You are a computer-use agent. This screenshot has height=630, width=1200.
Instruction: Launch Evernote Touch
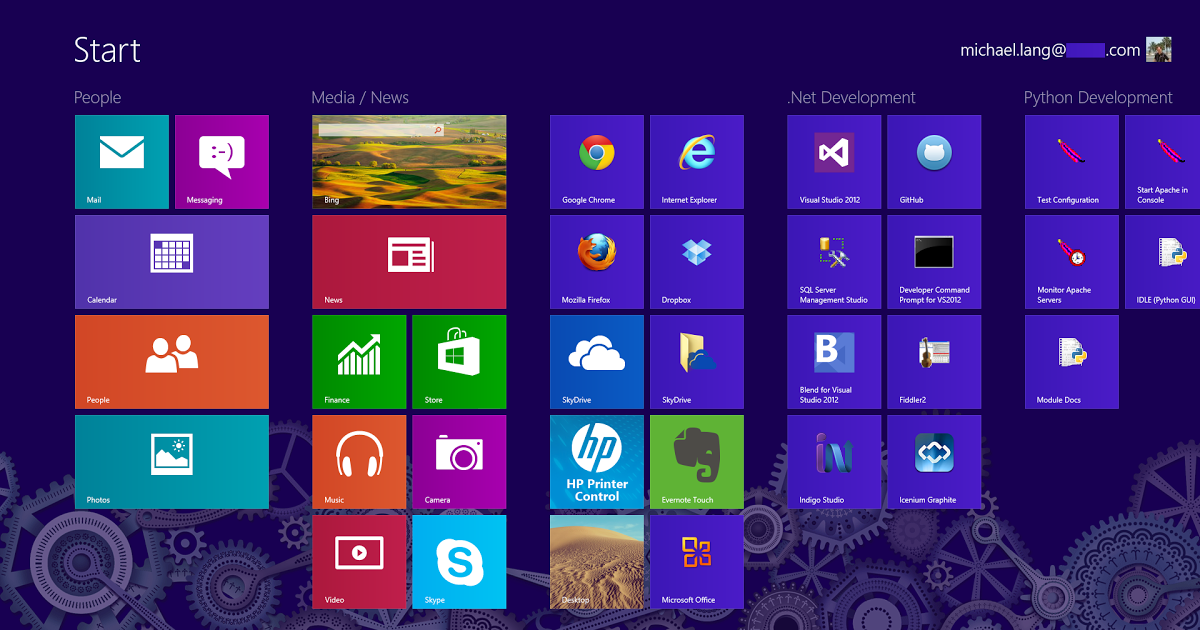pos(697,462)
